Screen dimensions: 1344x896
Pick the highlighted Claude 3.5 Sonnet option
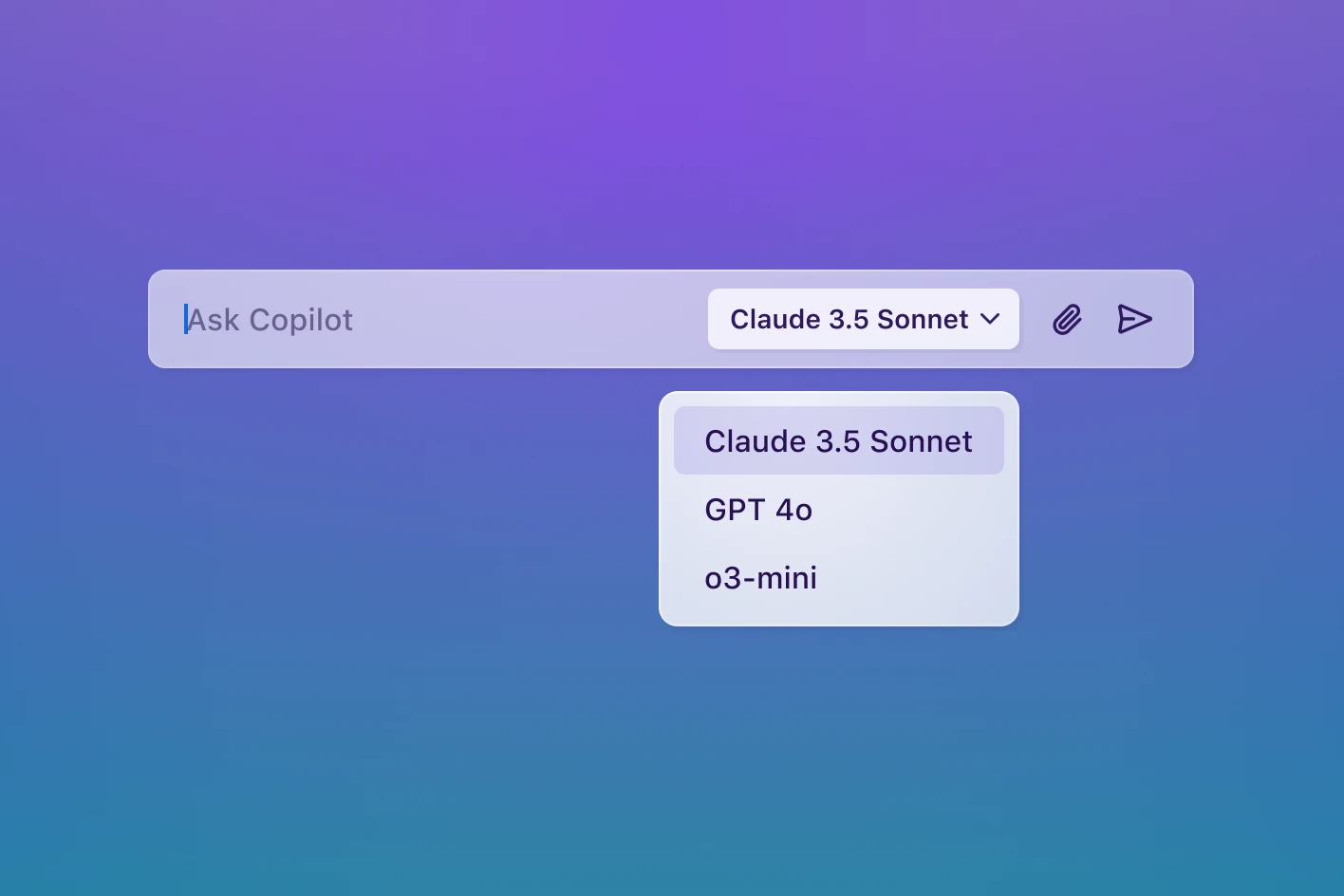pyautogui.click(x=838, y=441)
